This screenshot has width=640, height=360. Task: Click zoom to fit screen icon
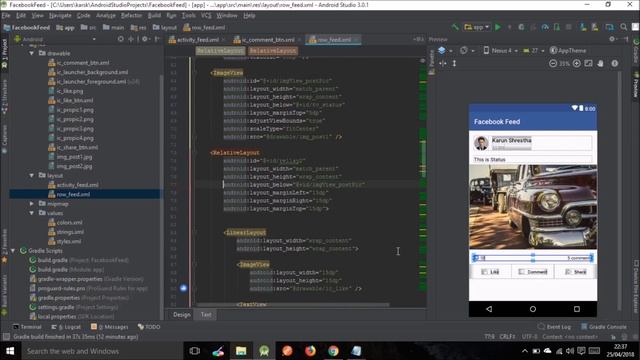click(x=588, y=63)
